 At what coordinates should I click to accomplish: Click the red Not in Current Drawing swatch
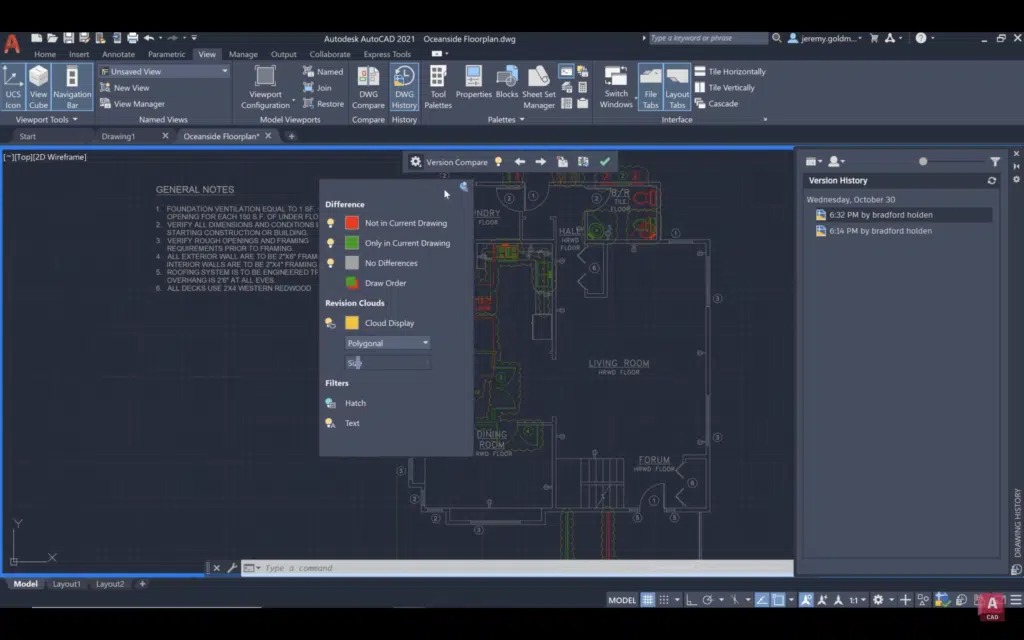click(x=352, y=223)
